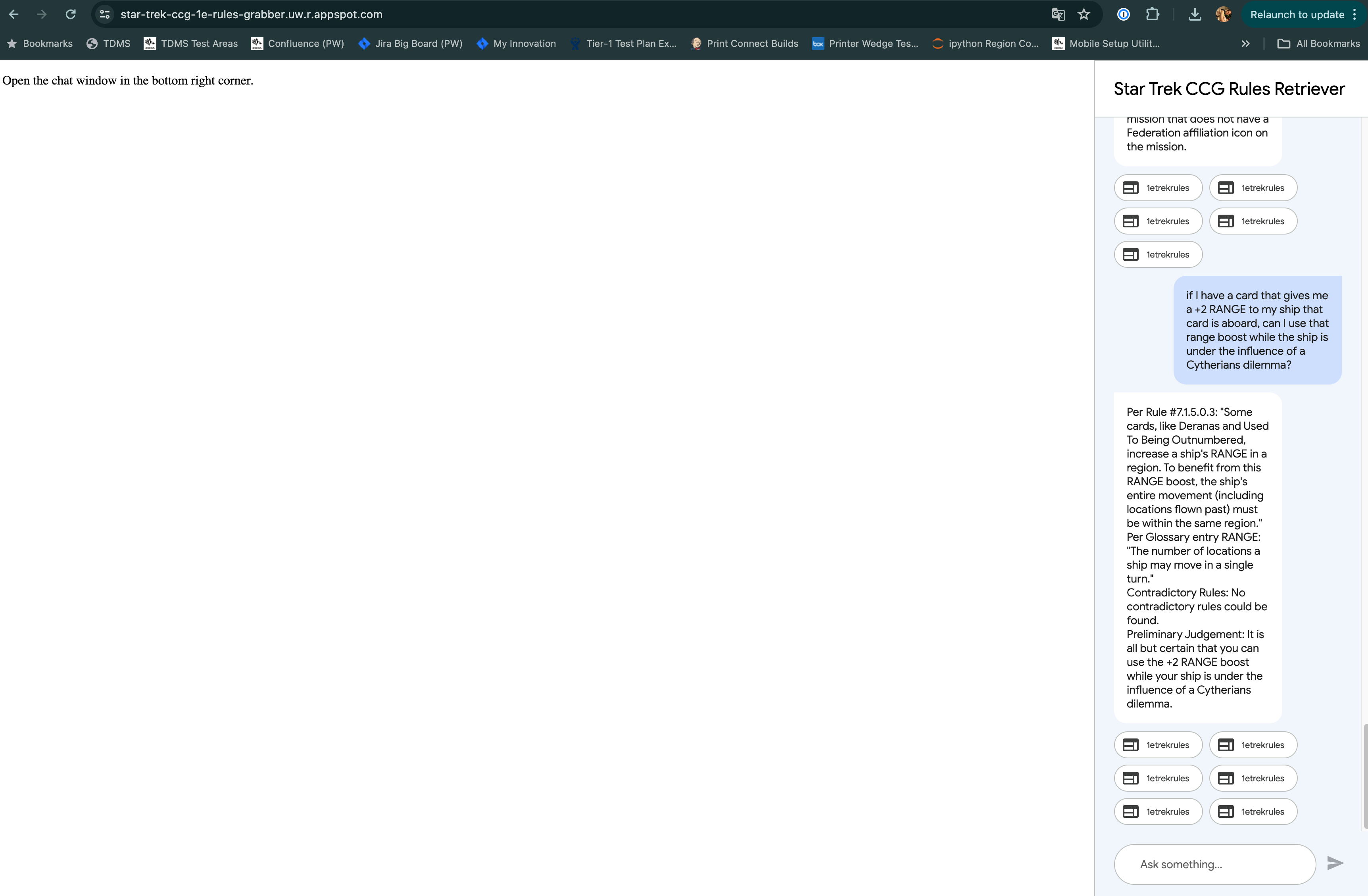Viewport: 1368px width, 896px height.
Task: Expand the hidden bookmarks overflow chevron
Action: [x=1245, y=44]
